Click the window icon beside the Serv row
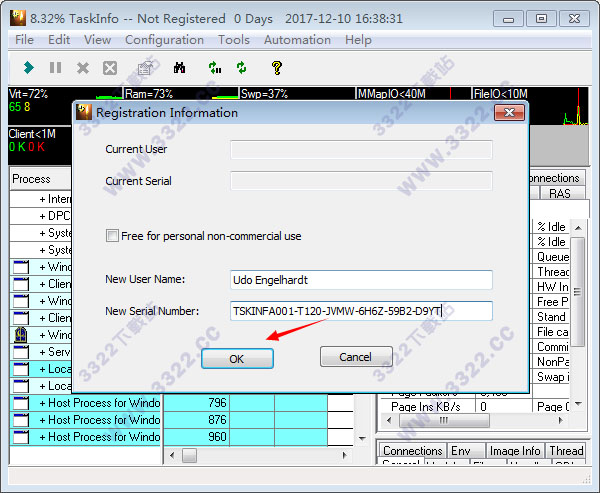600x493 pixels. 21,352
